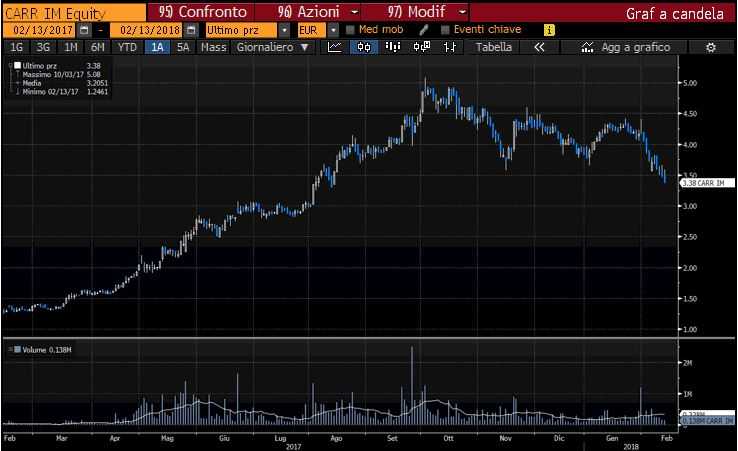Collapse toolbar with double chevron icon
Viewport: 738px width, 451px height.
coord(540,47)
